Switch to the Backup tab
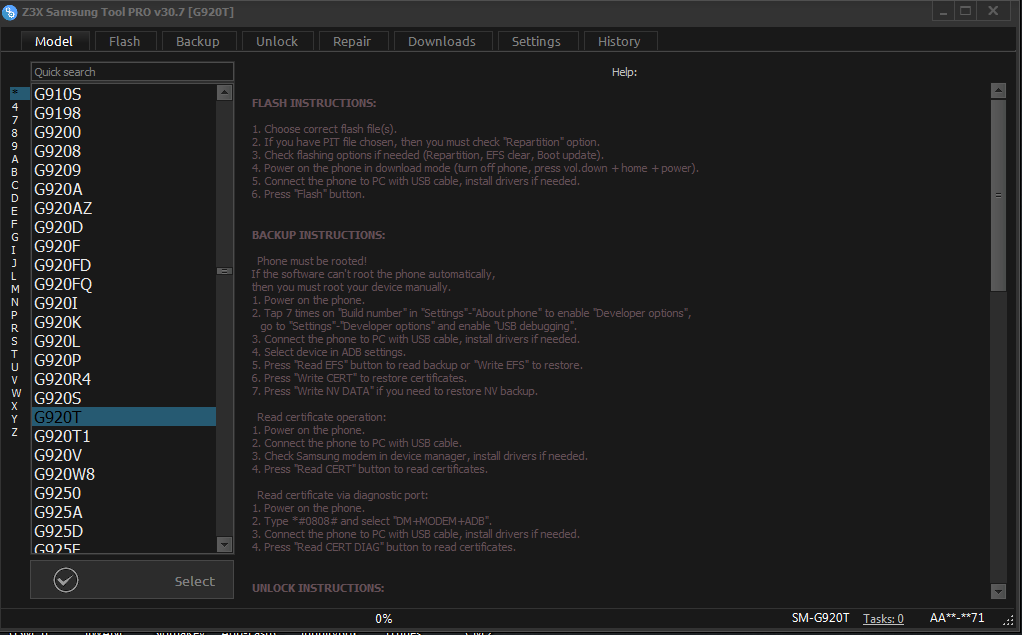The width and height of the screenshot is (1022, 635). click(197, 41)
